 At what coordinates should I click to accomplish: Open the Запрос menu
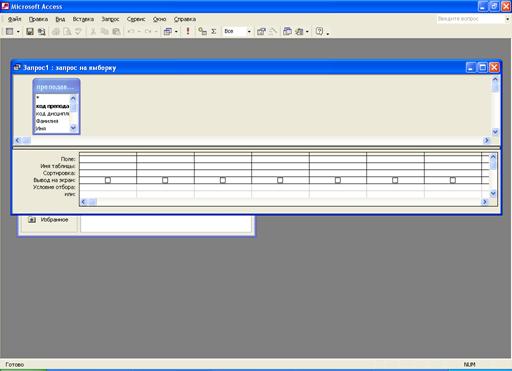point(110,19)
